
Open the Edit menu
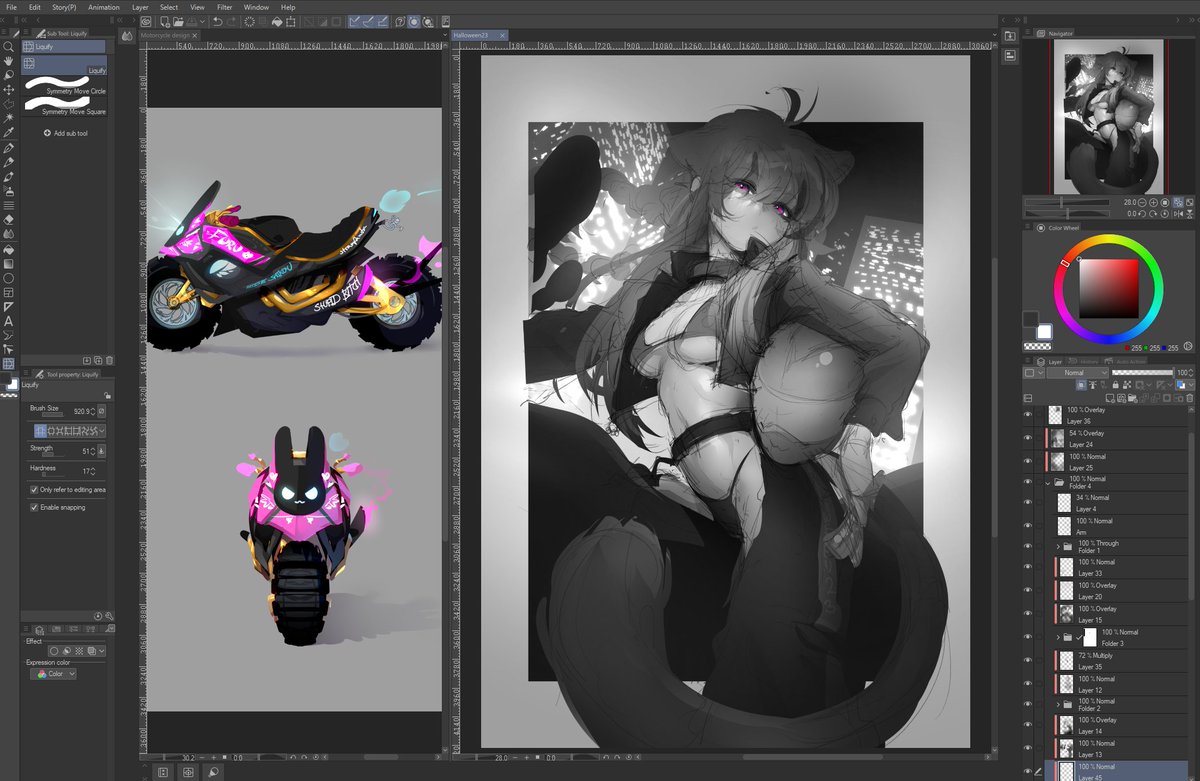click(x=35, y=7)
